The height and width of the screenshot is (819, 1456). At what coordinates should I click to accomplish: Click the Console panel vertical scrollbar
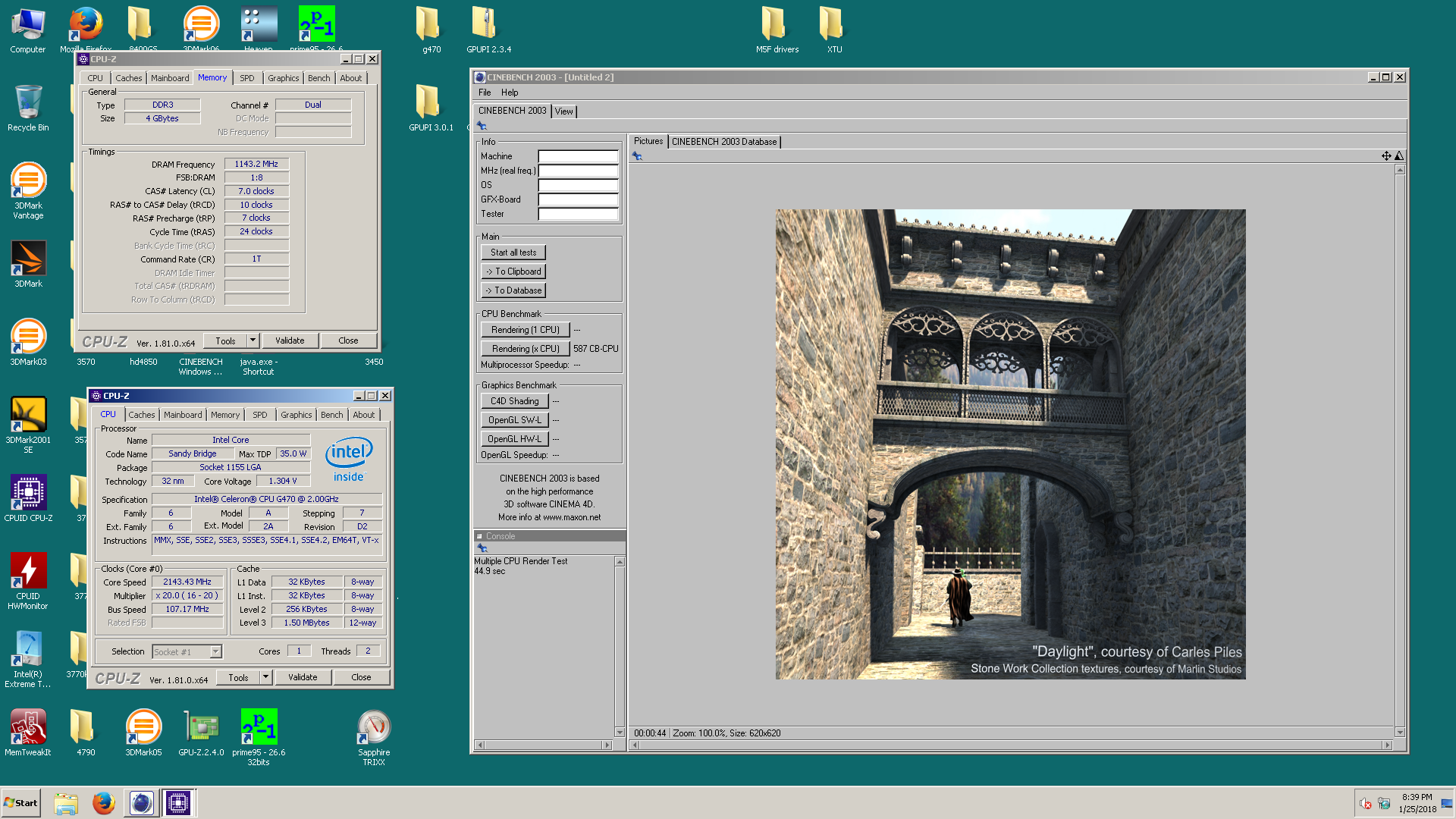click(x=620, y=647)
